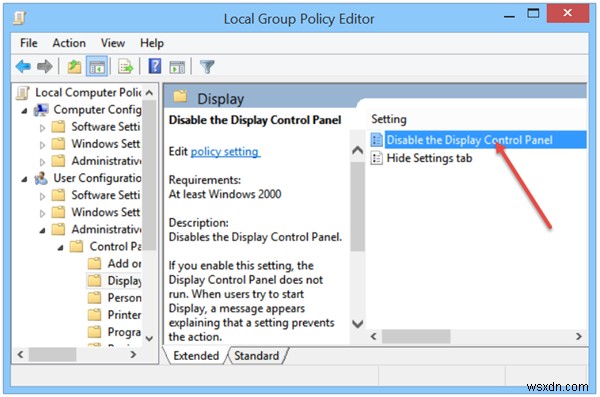Open Help via blue question mark icon
The height and width of the screenshot is (397, 600).
(155, 66)
